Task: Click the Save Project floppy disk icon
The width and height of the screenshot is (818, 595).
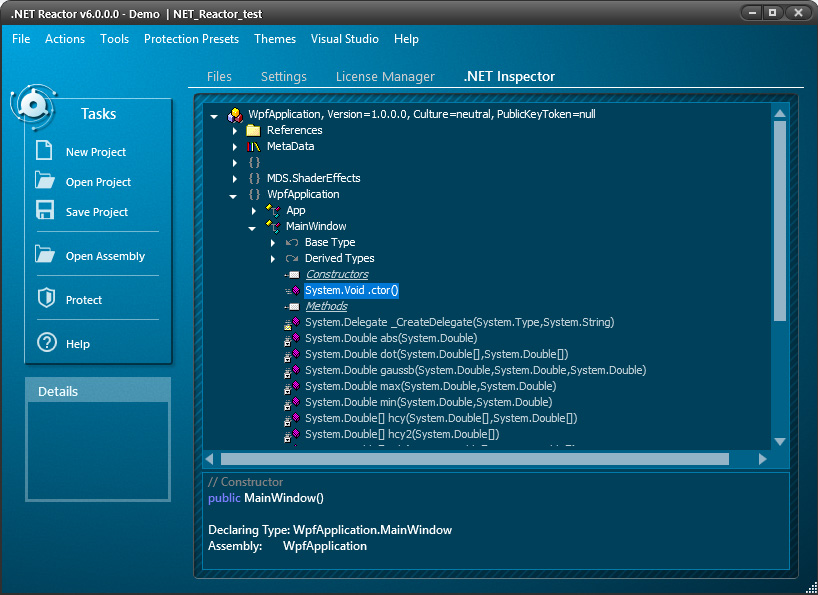Action: (x=45, y=211)
